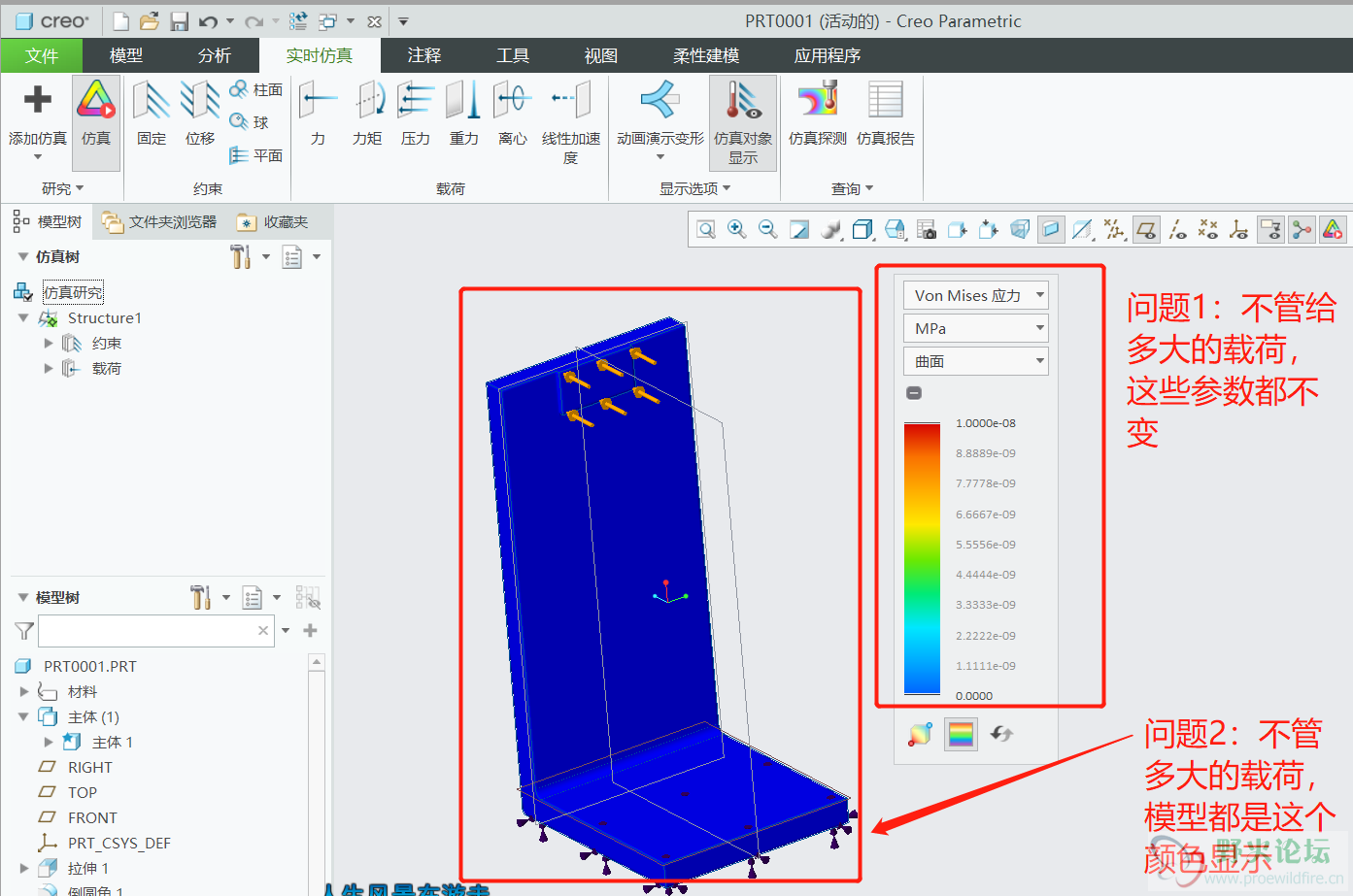The height and width of the screenshot is (896, 1353).
Task: Open a file using the folder icon
Action: pos(149,20)
